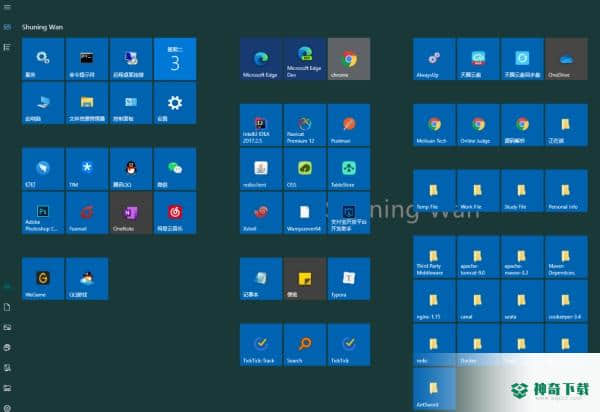
Task: Open the Study File folder tile
Action: 522,191
